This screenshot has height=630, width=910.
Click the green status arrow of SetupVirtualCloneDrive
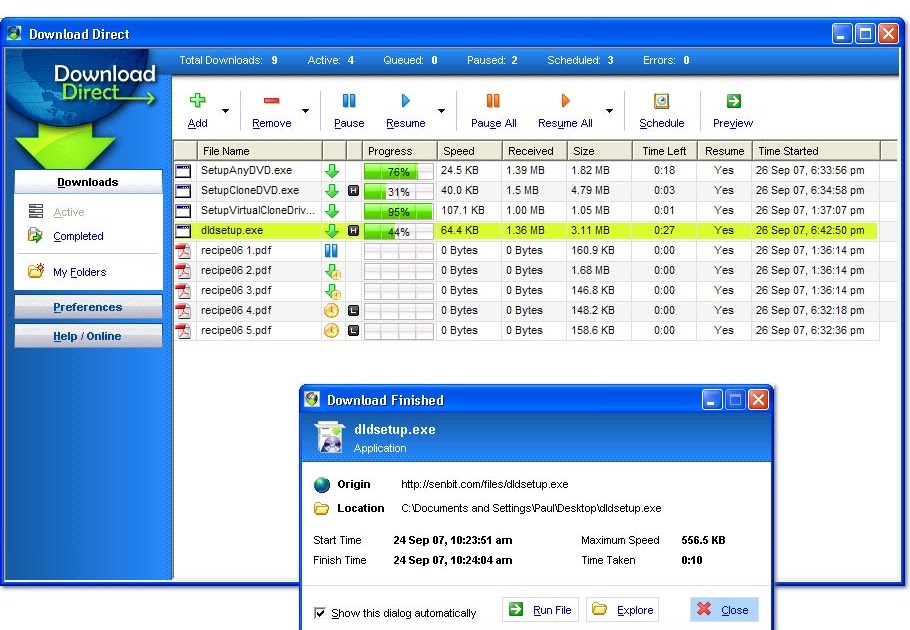click(x=331, y=211)
